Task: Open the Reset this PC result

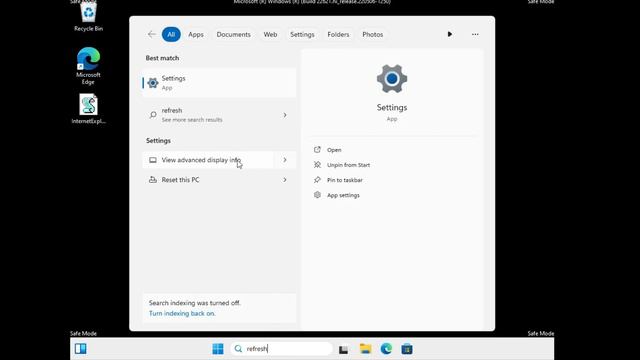Action: pyautogui.click(x=208, y=180)
